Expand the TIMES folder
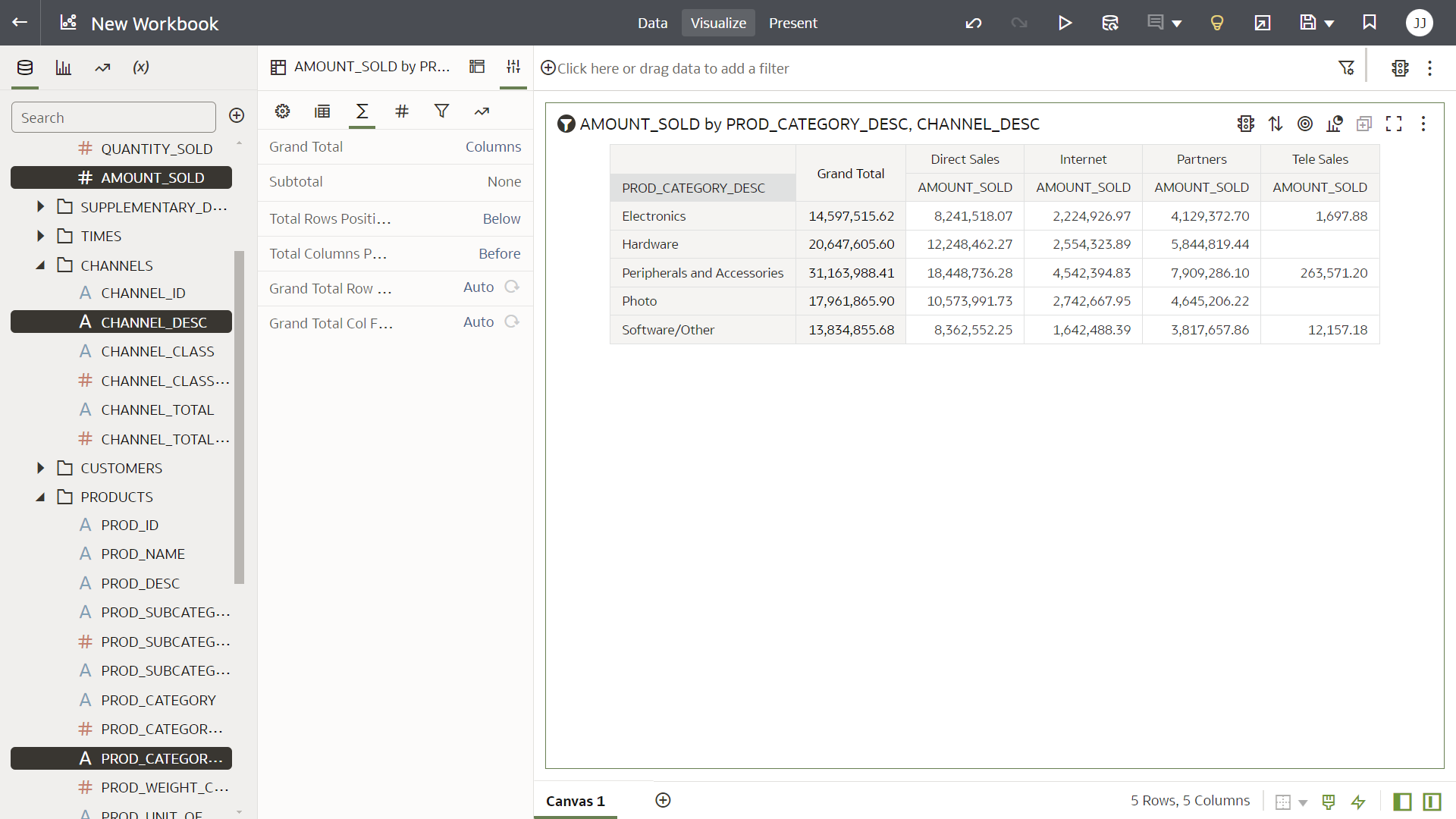Viewport: 1456px width, 819px height. click(x=41, y=236)
